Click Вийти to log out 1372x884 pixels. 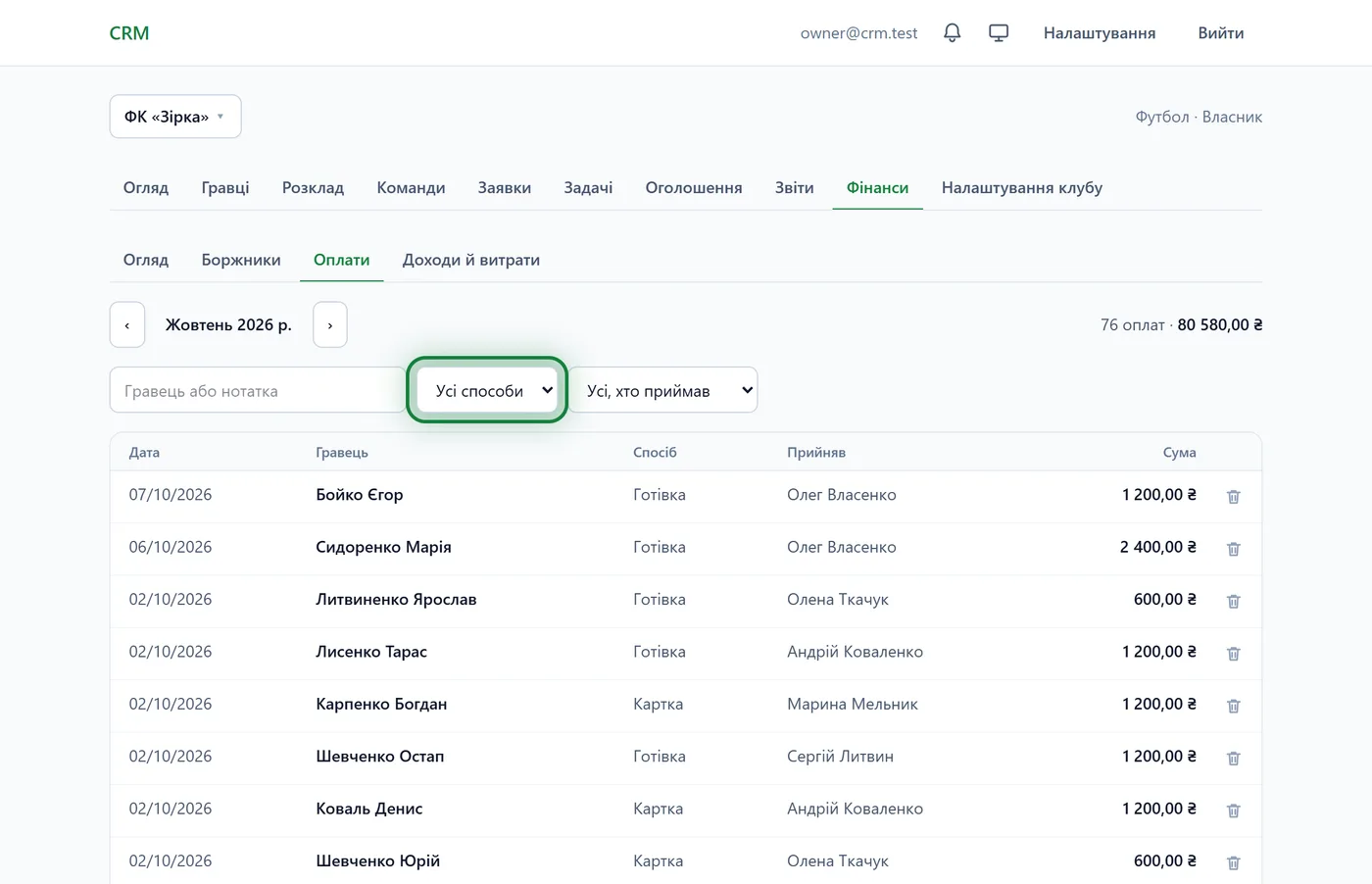pos(1221,33)
